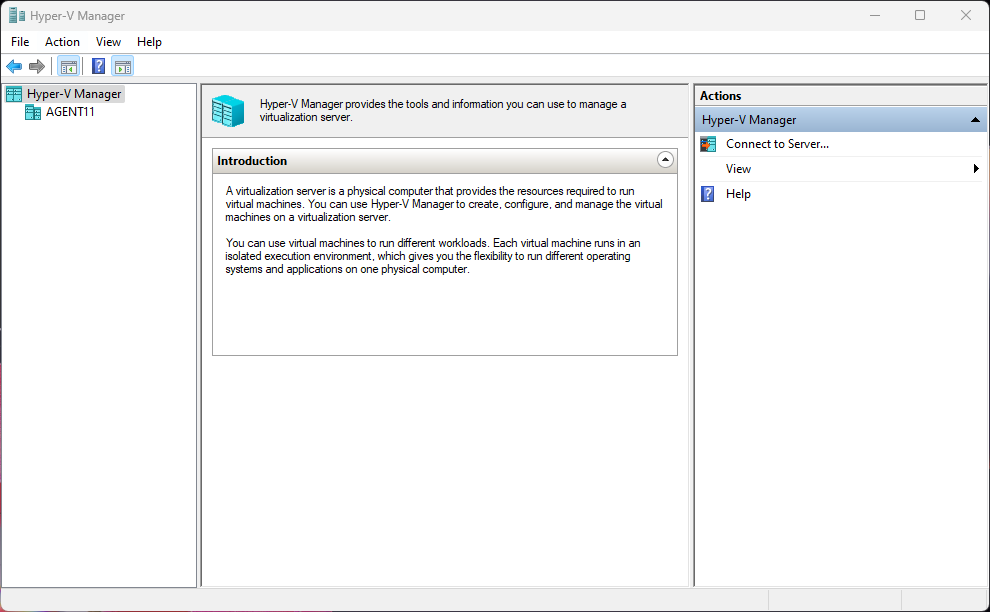This screenshot has height=612, width=990.
Task: Click the Help question mark toolbar icon
Action: pos(98,67)
